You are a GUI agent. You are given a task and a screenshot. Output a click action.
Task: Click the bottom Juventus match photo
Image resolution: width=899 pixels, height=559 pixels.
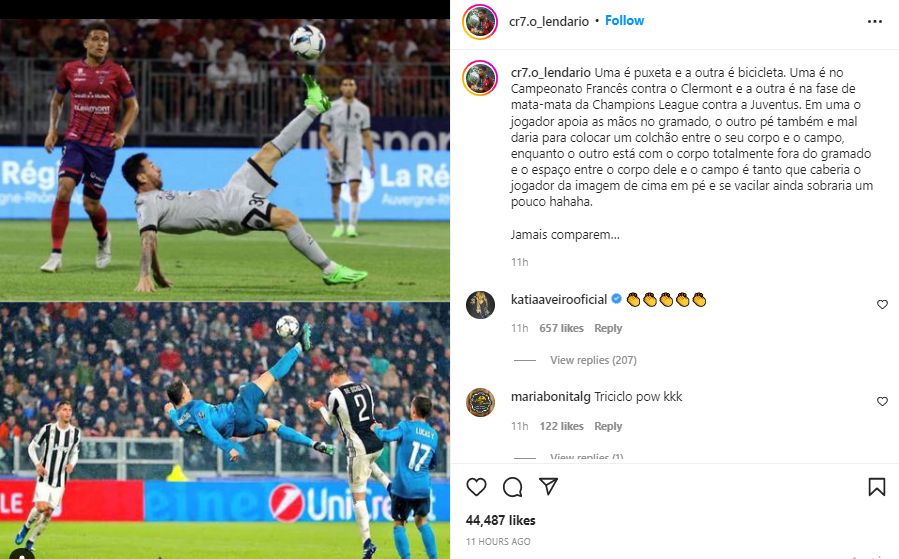point(225,431)
